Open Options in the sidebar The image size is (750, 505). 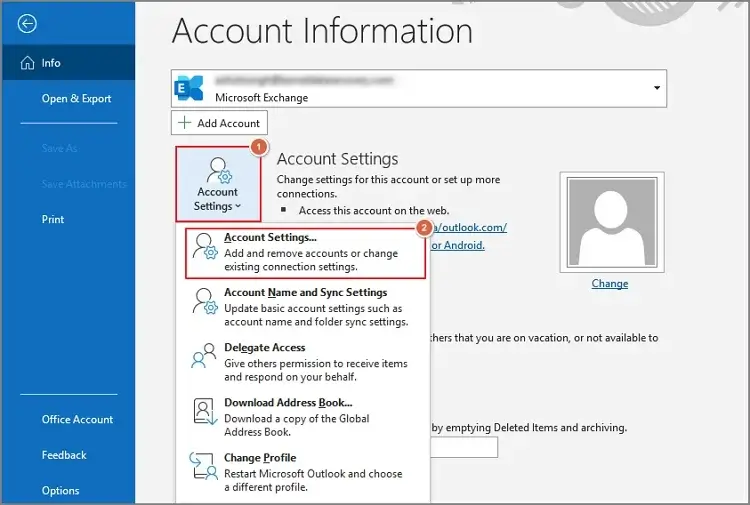(x=60, y=491)
